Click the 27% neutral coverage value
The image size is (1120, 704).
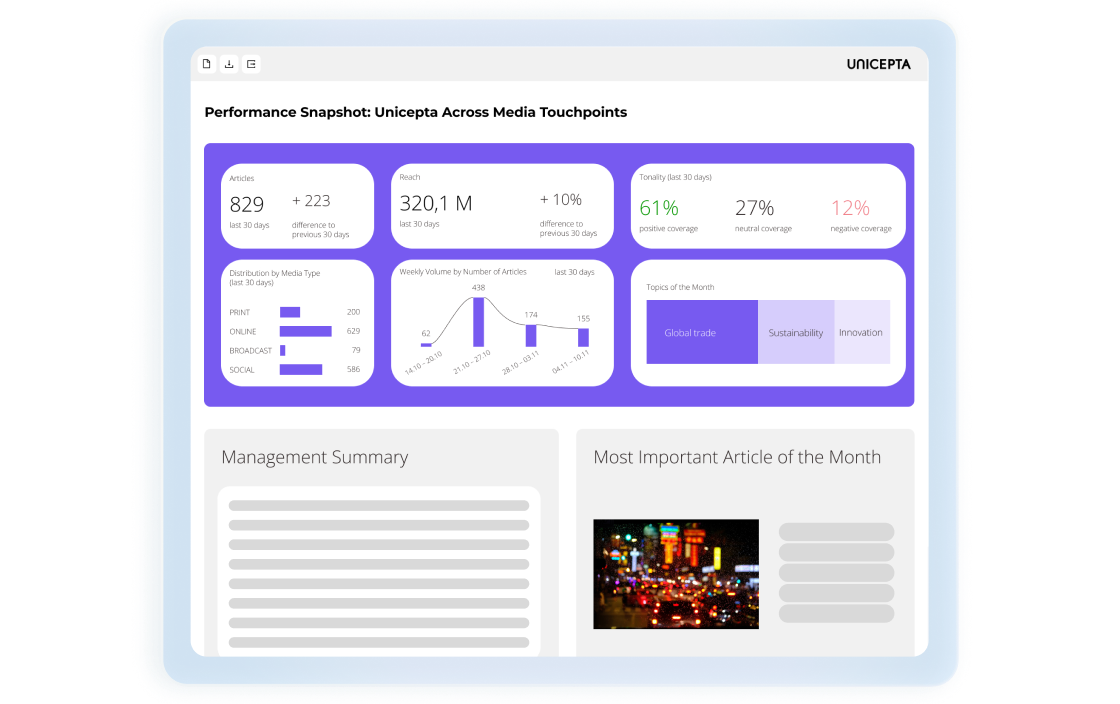pos(754,208)
